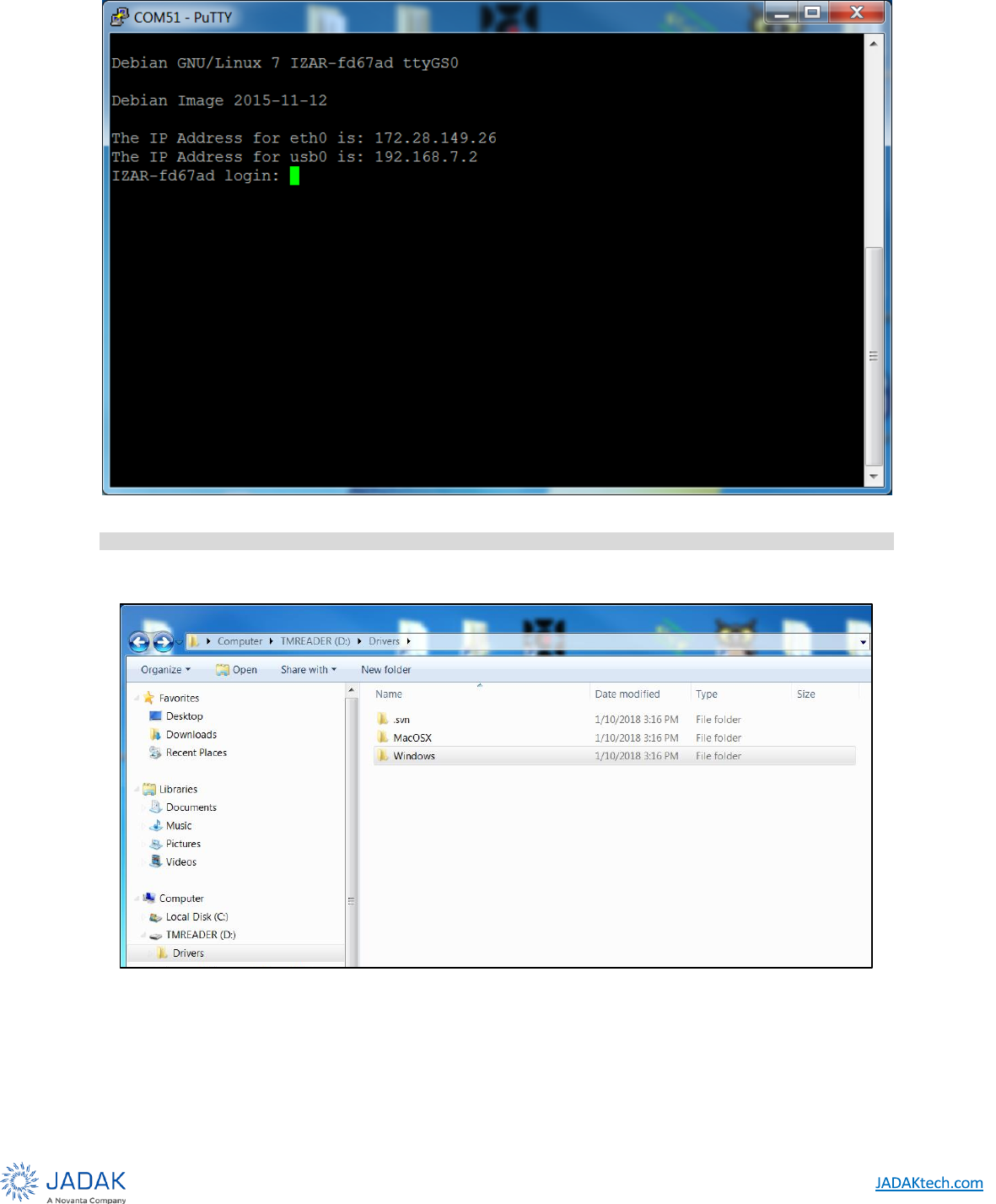
Task: Click the Music library icon
Action: 155,825
